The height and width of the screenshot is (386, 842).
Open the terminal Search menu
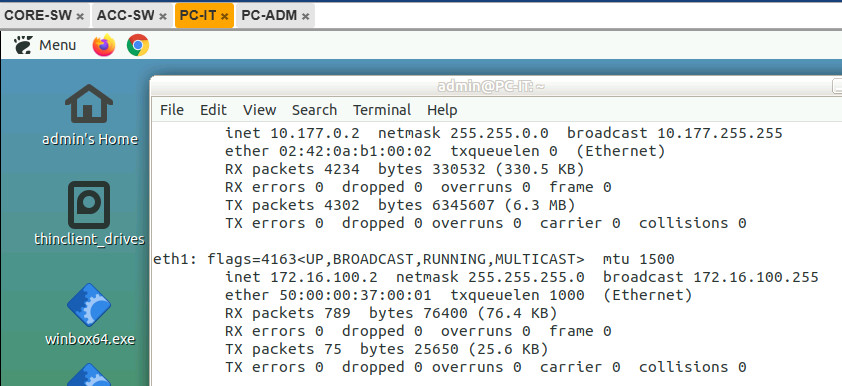(x=314, y=110)
